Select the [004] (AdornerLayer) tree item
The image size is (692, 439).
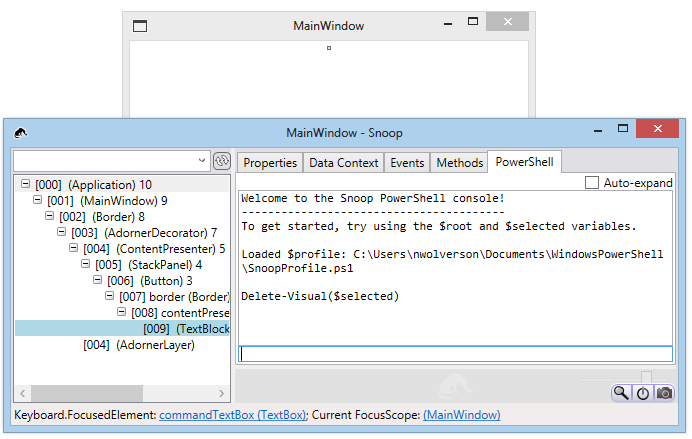click(x=138, y=345)
